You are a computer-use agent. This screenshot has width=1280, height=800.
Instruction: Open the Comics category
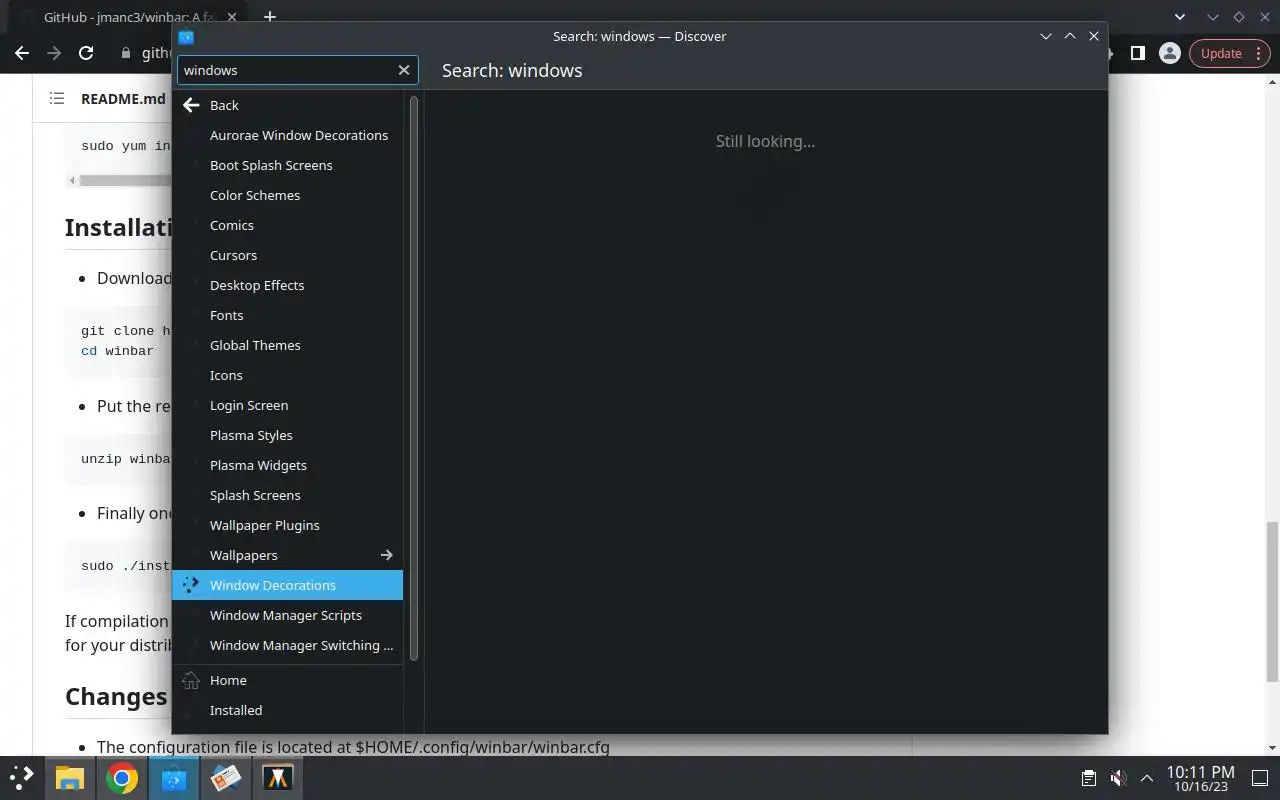pyautogui.click(x=287, y=225)
